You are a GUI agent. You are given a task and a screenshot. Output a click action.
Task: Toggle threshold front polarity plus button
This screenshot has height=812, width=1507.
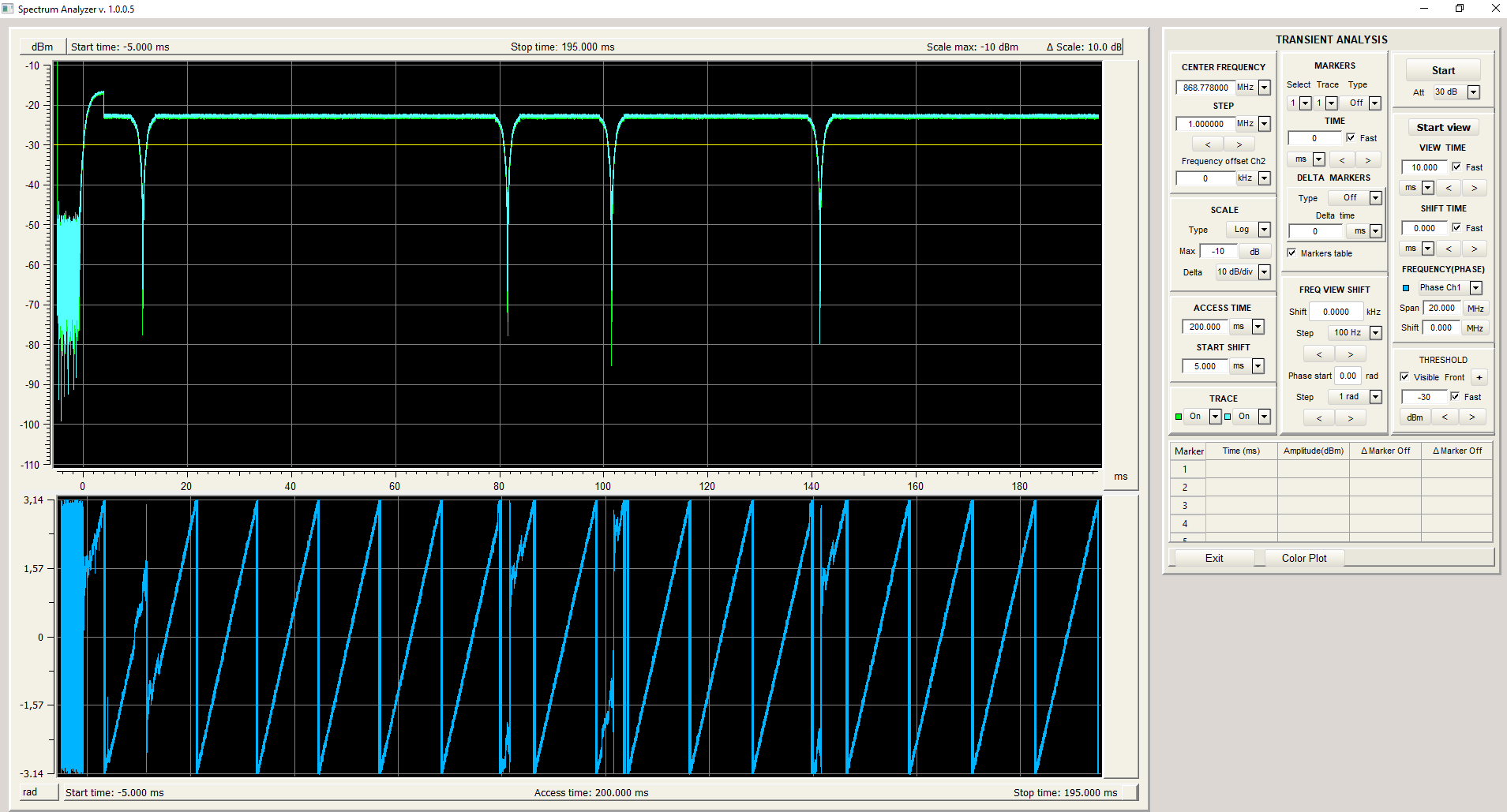[1479, 377]
